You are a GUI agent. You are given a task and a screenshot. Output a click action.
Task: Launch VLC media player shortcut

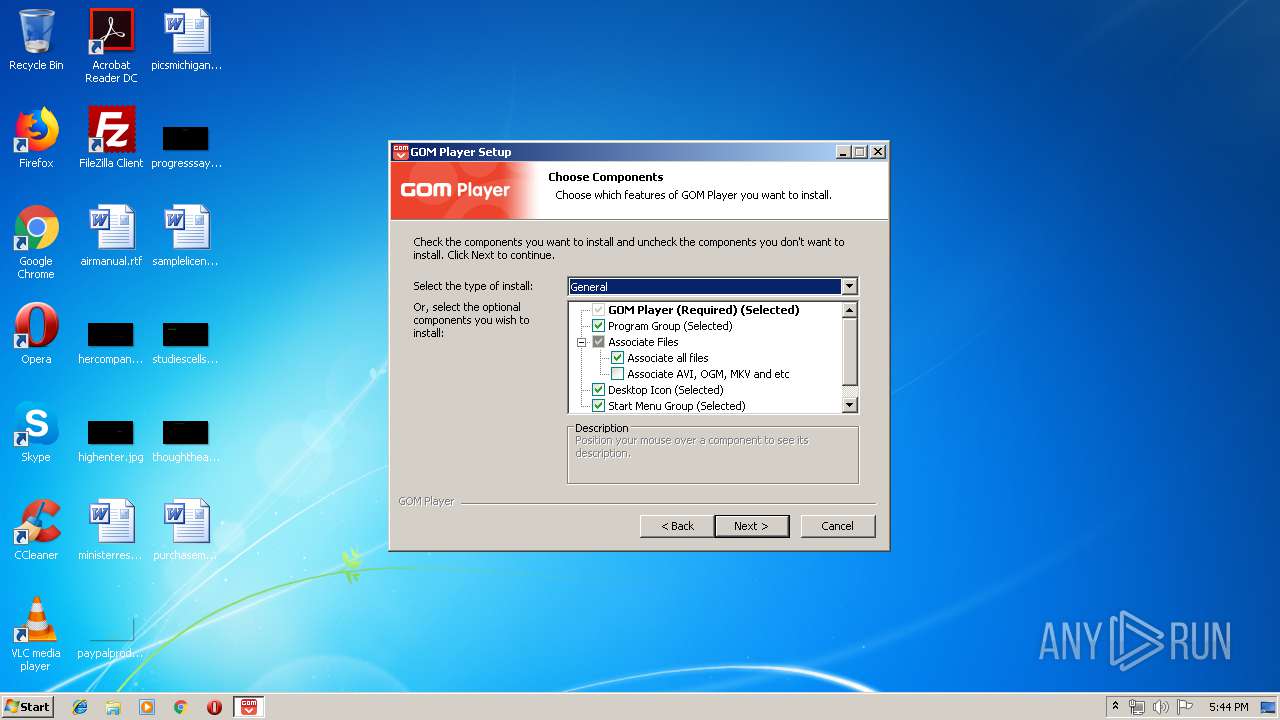pyautogui.click(x=36, y=634)
